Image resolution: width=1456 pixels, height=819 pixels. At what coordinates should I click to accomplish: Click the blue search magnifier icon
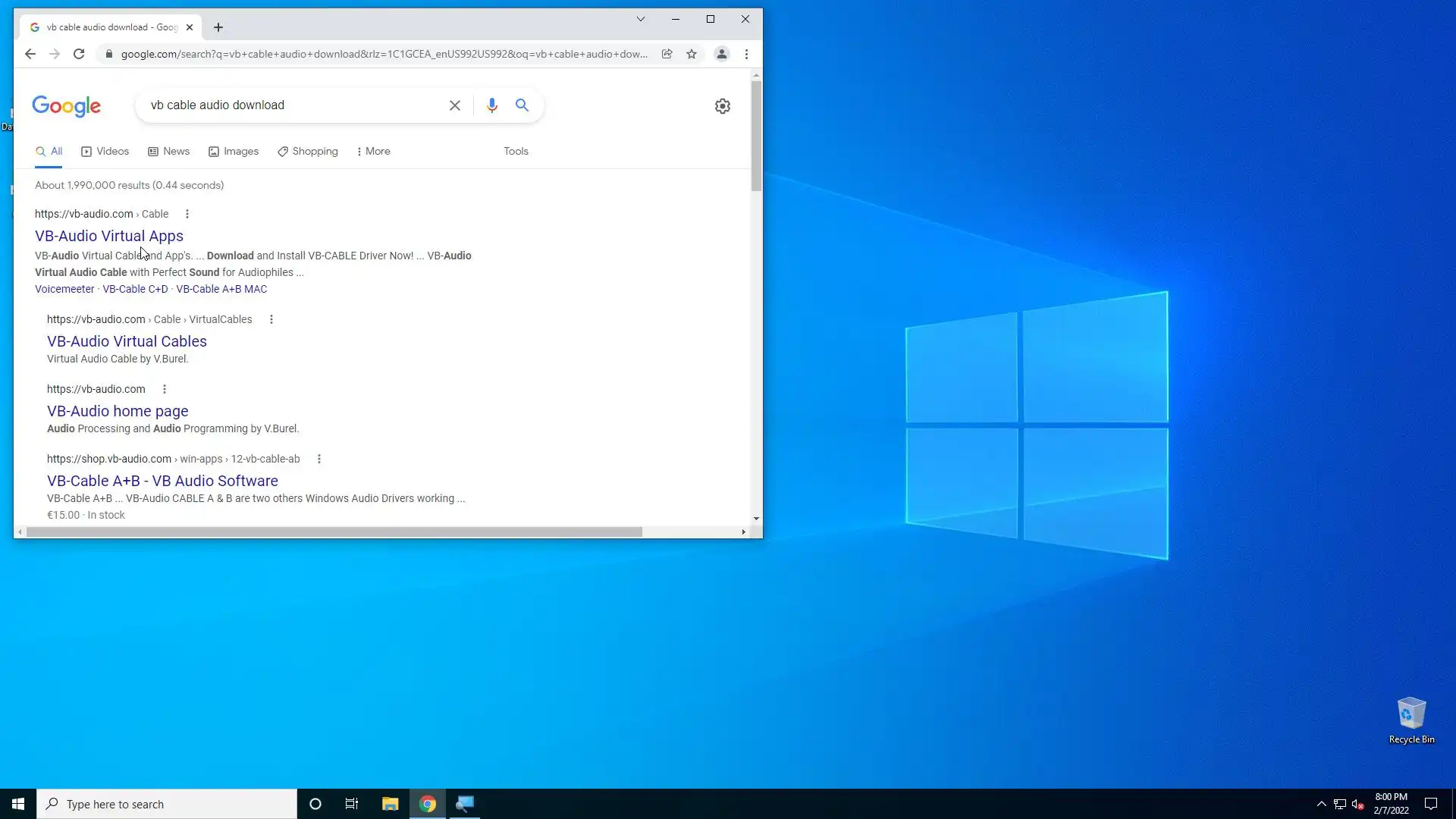pyautogui.click(x=522, y=105)
